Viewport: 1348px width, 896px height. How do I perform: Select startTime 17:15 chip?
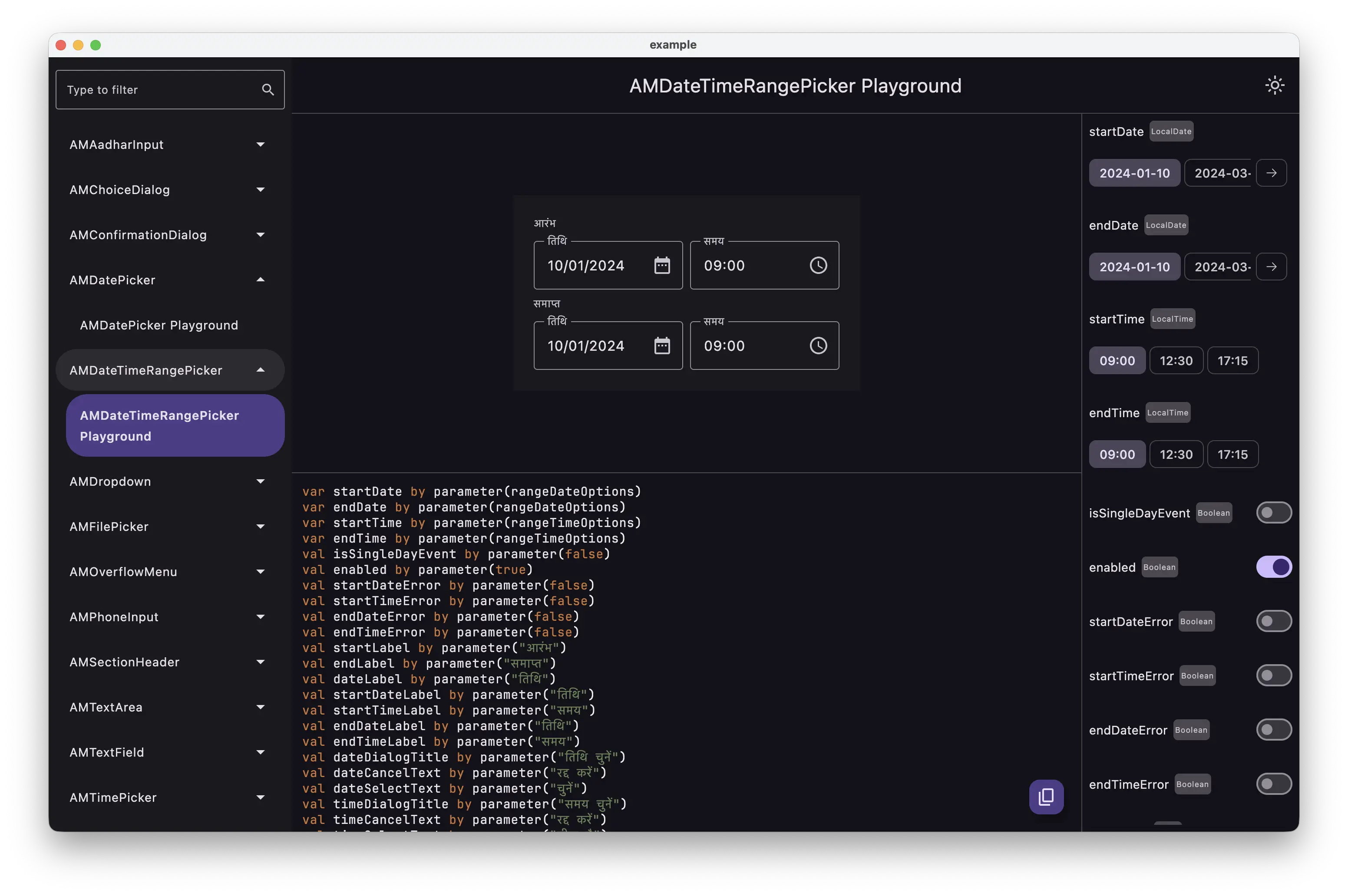click(1232, 361)
